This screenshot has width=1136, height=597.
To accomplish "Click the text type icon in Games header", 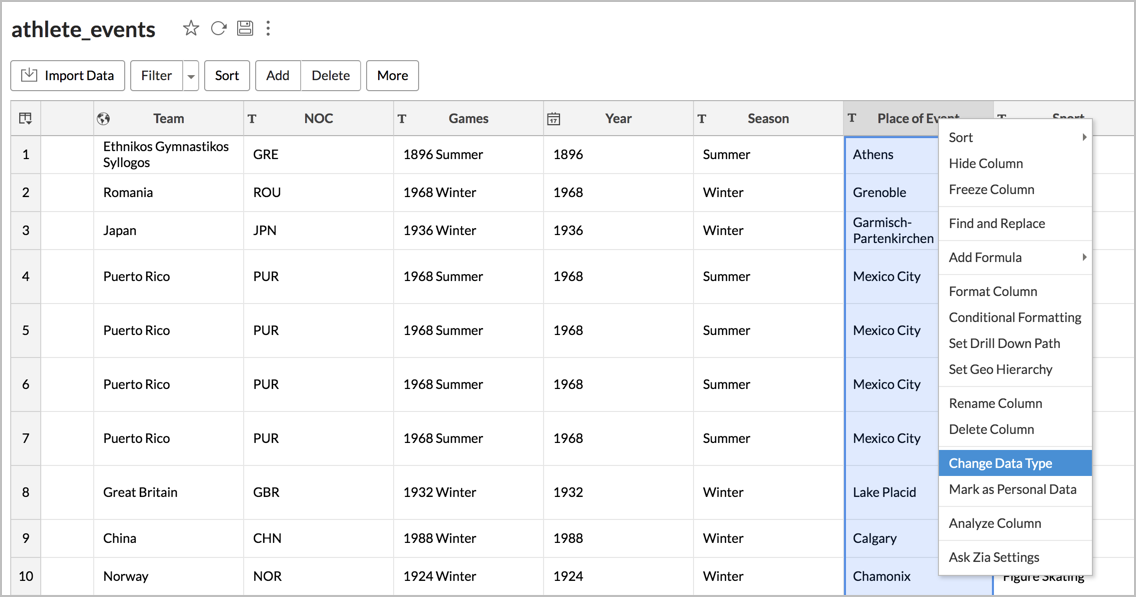I will click(x=402, y=118).
